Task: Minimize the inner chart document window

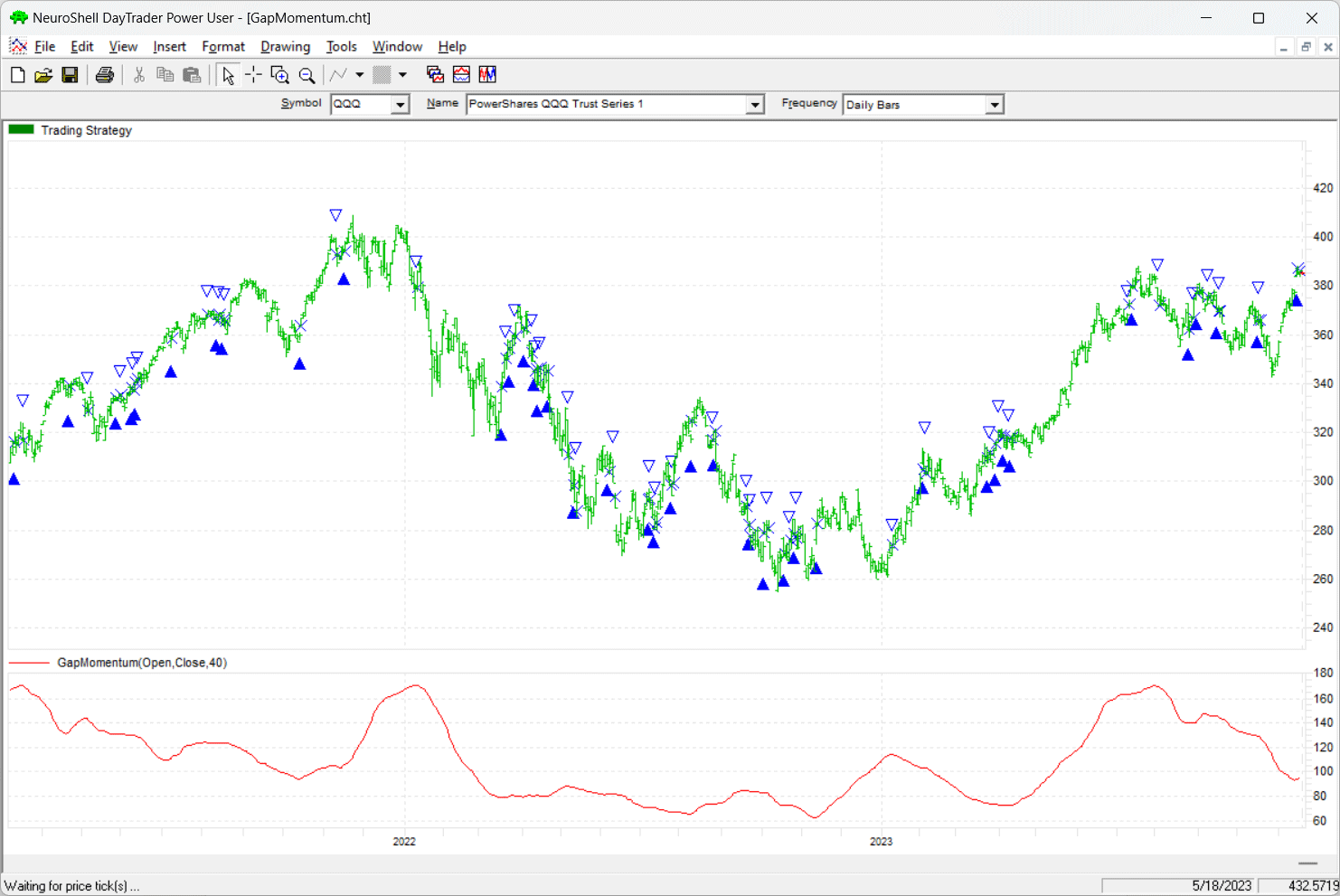Action: point(1284,47)
